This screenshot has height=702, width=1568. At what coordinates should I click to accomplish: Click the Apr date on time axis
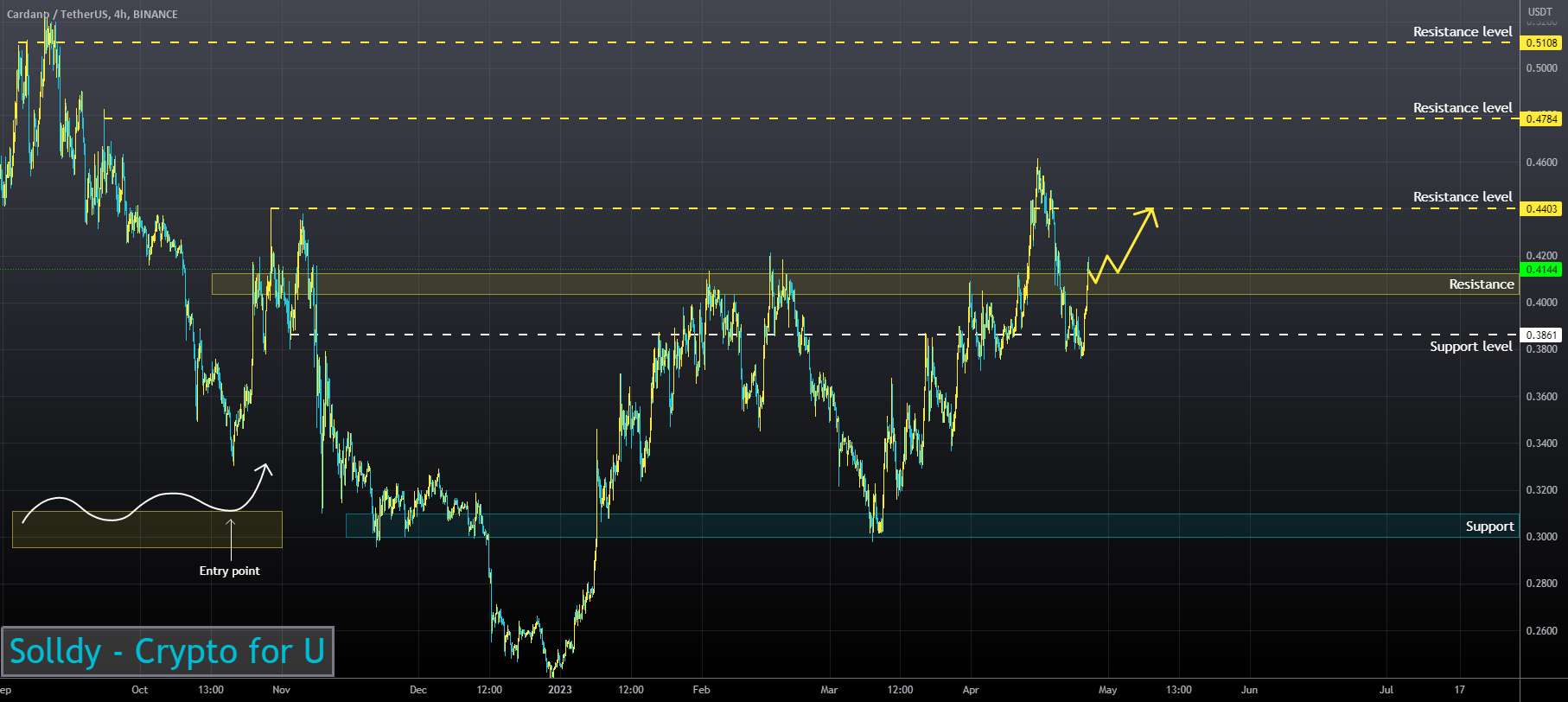tap(970, 690)
